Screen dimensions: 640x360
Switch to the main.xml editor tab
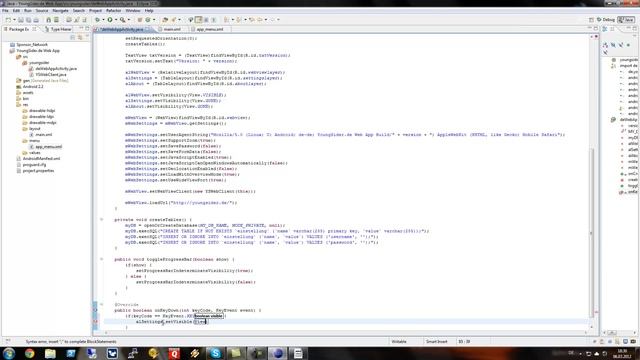point(172,29)
